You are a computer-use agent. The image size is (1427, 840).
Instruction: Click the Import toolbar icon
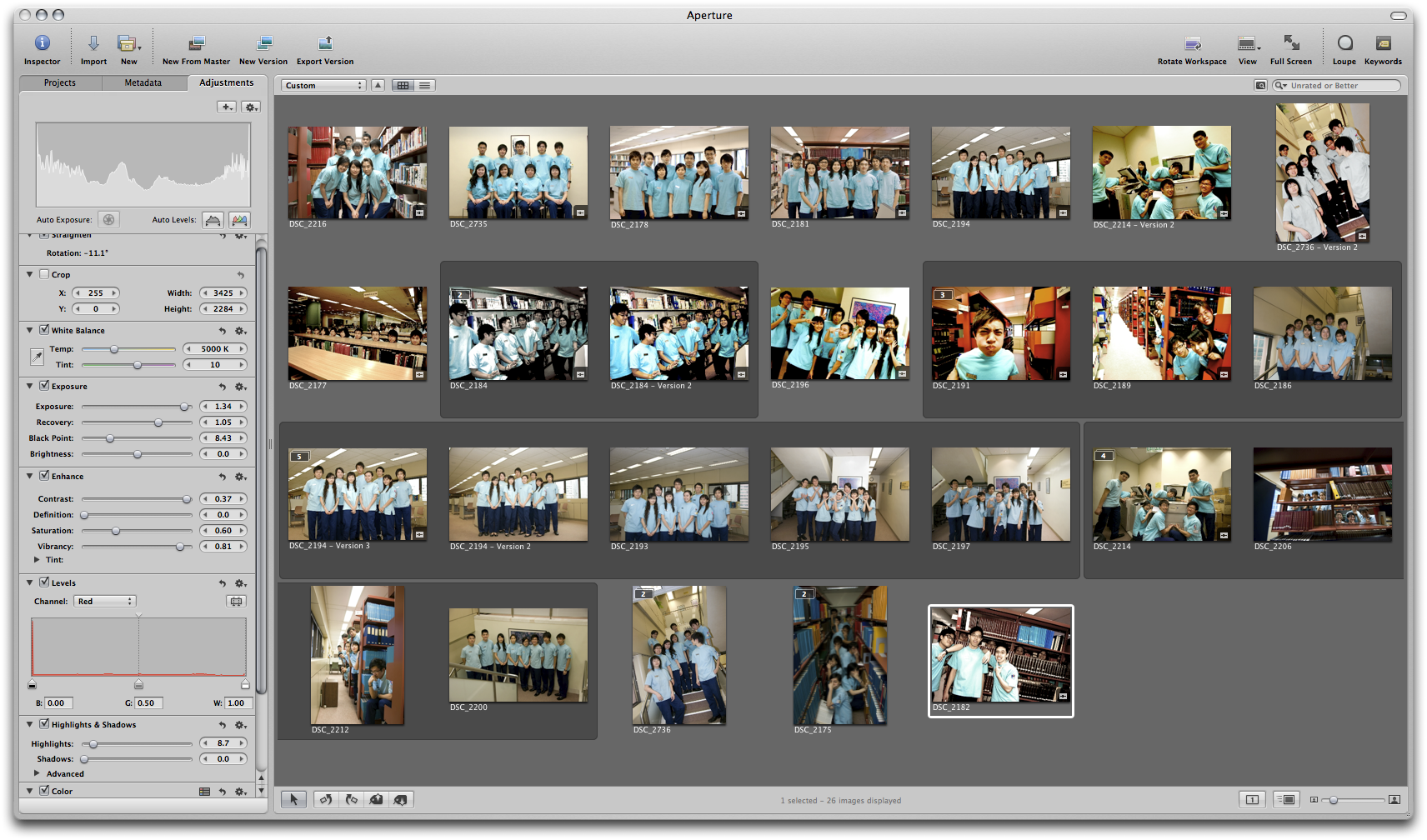coord(93,43)
